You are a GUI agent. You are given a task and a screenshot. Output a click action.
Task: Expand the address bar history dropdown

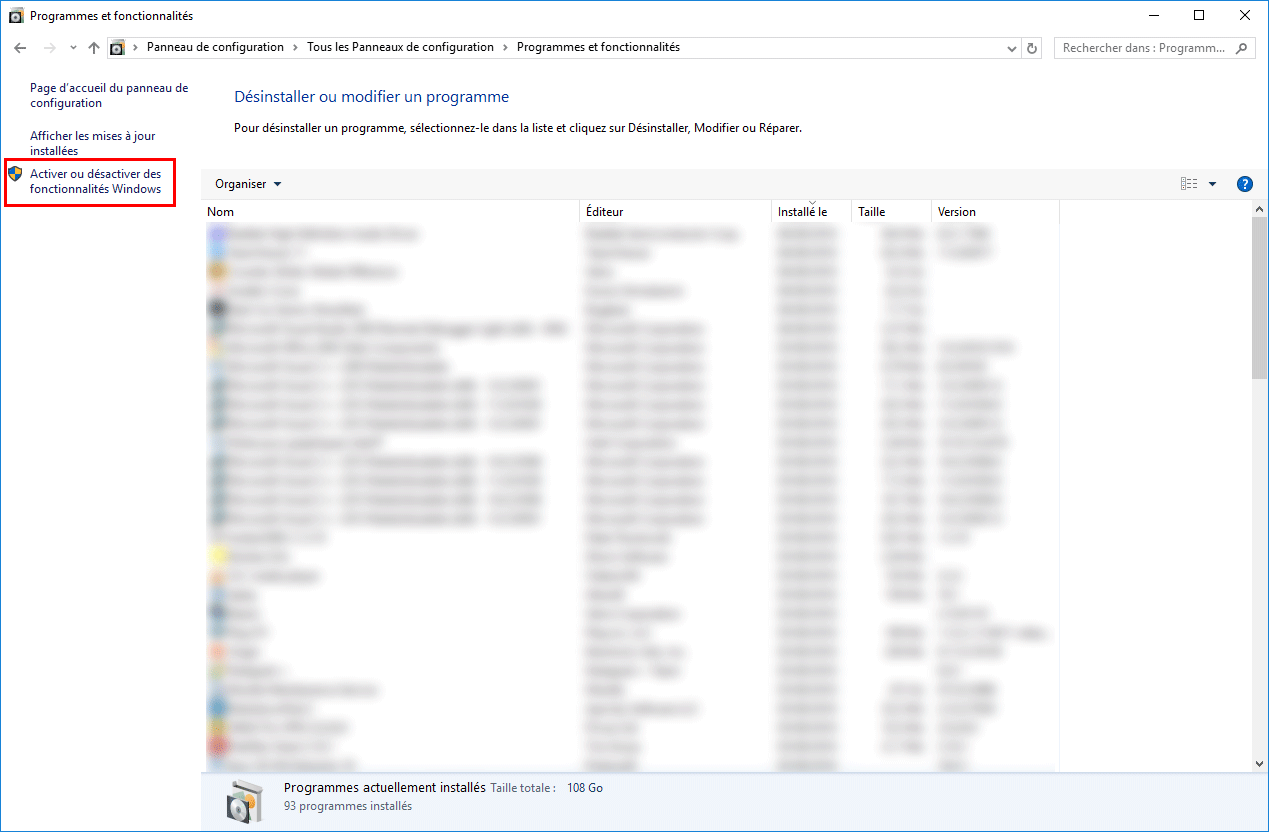click(1011, 48)
